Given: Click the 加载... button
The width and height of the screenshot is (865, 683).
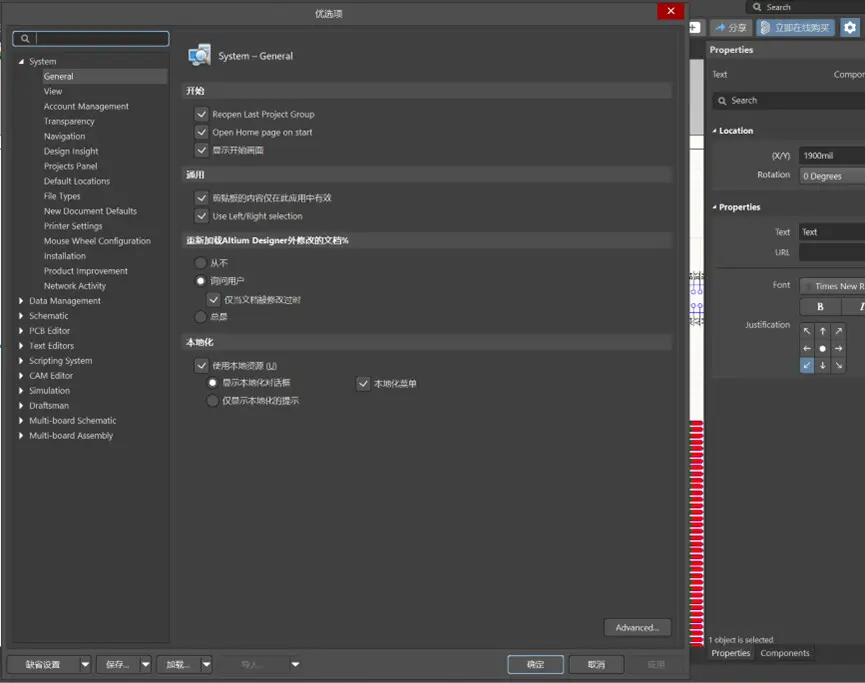Looking at the screenshot, I should click(178, 664).
